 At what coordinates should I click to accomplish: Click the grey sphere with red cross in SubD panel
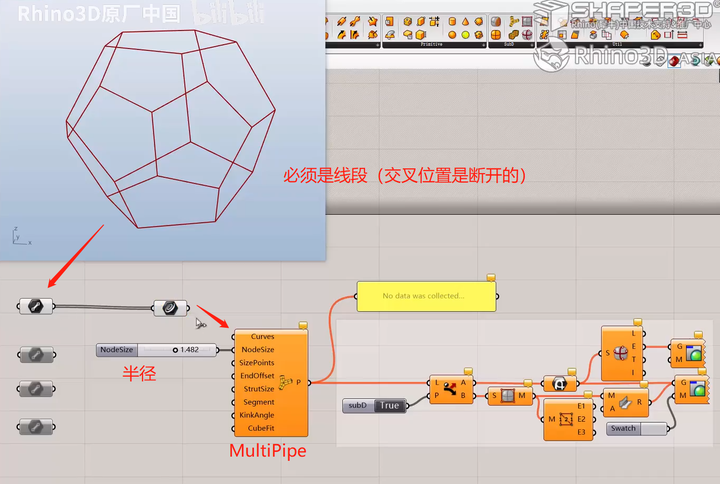(527, 34)
